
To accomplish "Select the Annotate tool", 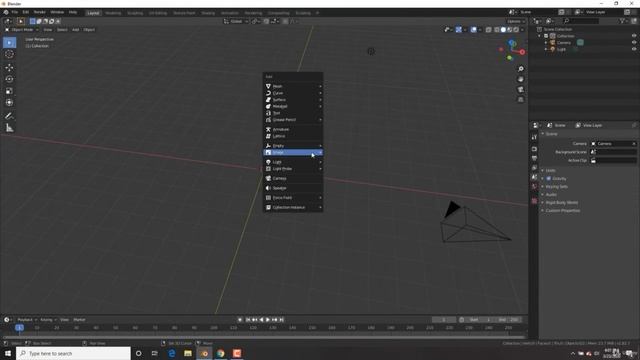I will [9, 116].
